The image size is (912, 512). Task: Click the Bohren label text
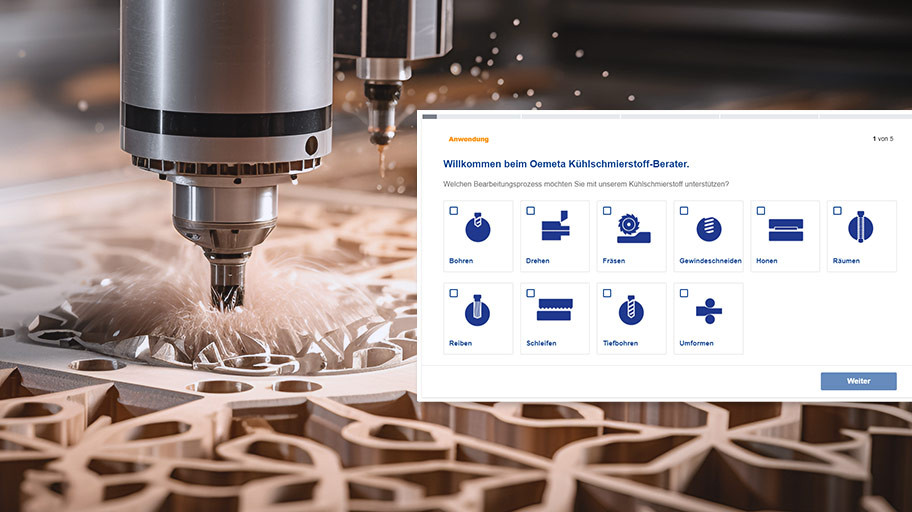[461, 261]
